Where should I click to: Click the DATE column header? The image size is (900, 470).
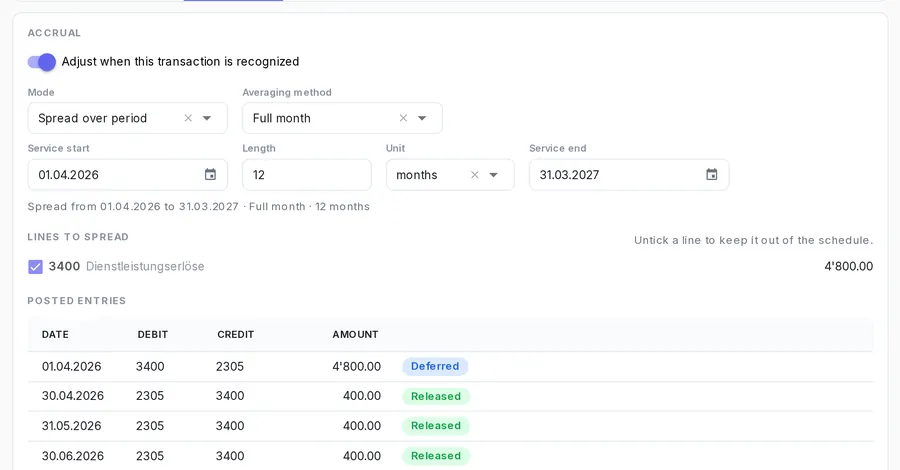[55, 335]
